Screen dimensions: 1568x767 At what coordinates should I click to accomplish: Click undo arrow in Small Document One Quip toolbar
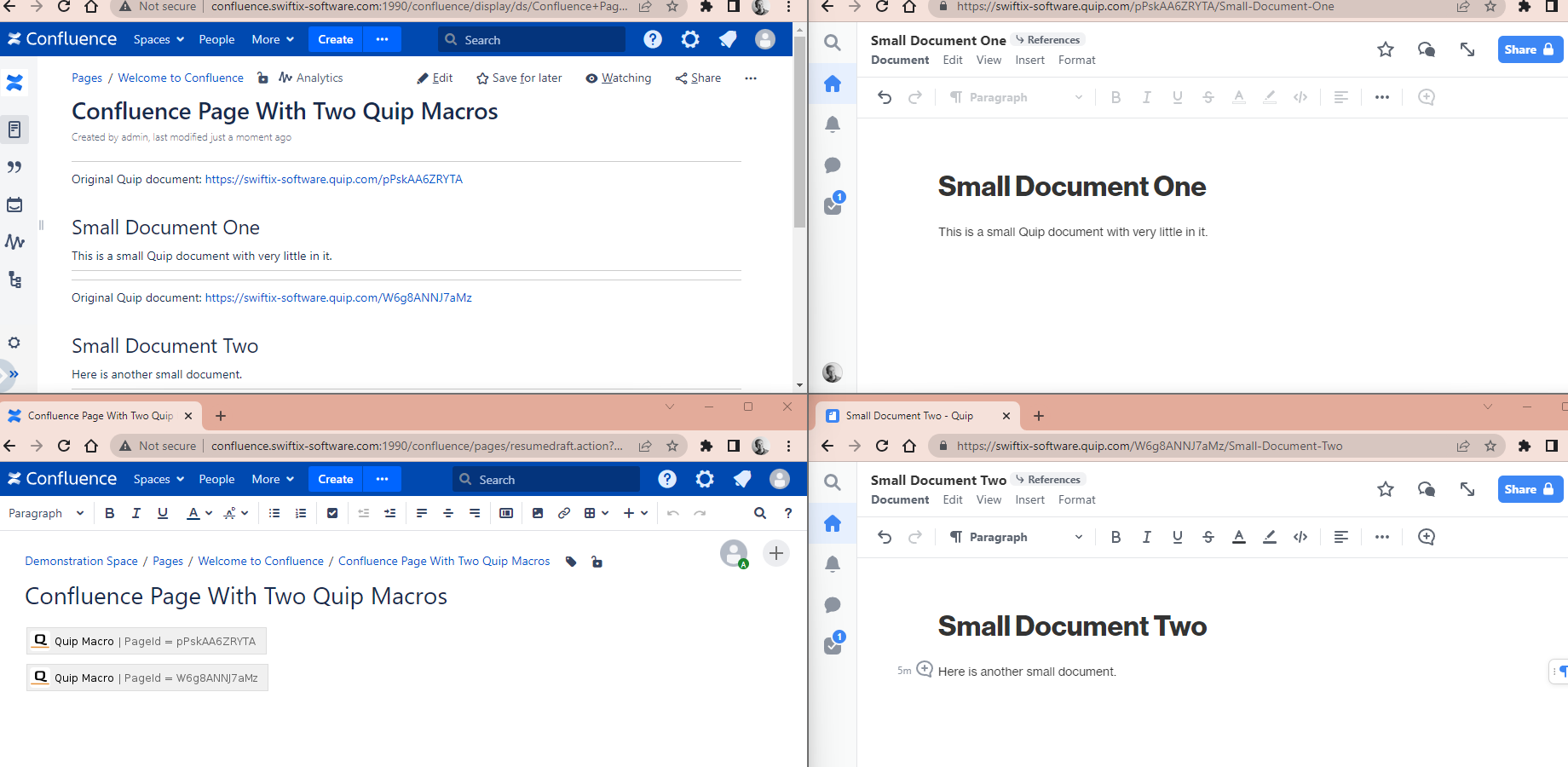pos(885,97)
